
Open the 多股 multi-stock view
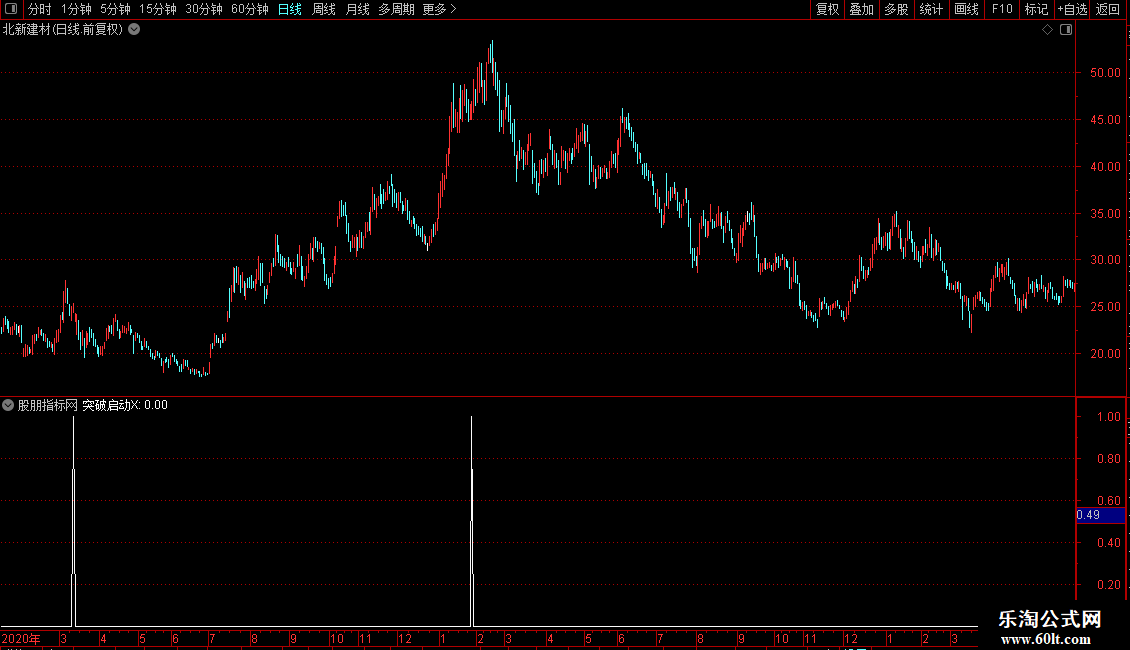point(896,9)
